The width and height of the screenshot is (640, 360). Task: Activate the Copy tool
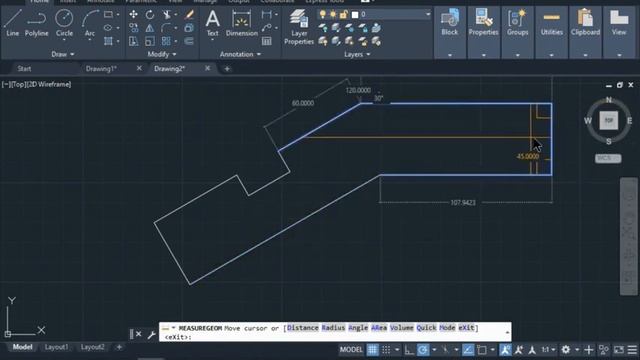[133, 28]
